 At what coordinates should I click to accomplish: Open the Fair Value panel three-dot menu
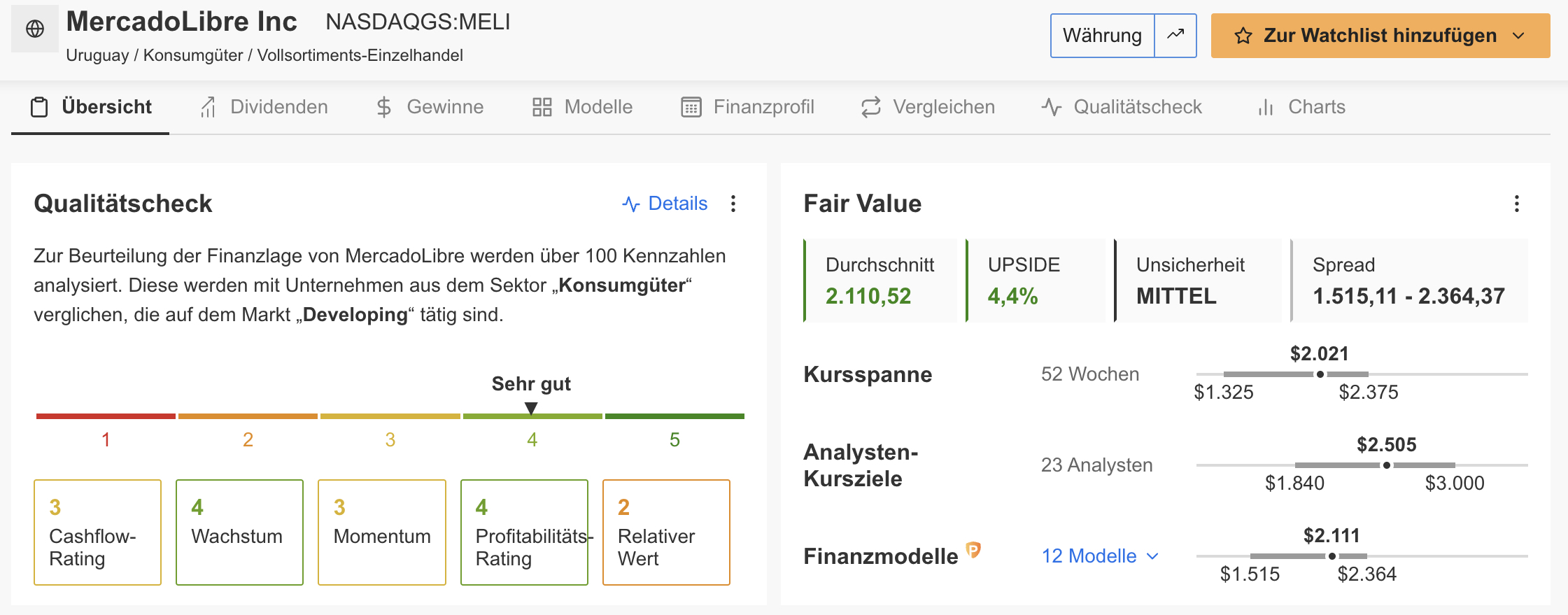pos(1516,204)
